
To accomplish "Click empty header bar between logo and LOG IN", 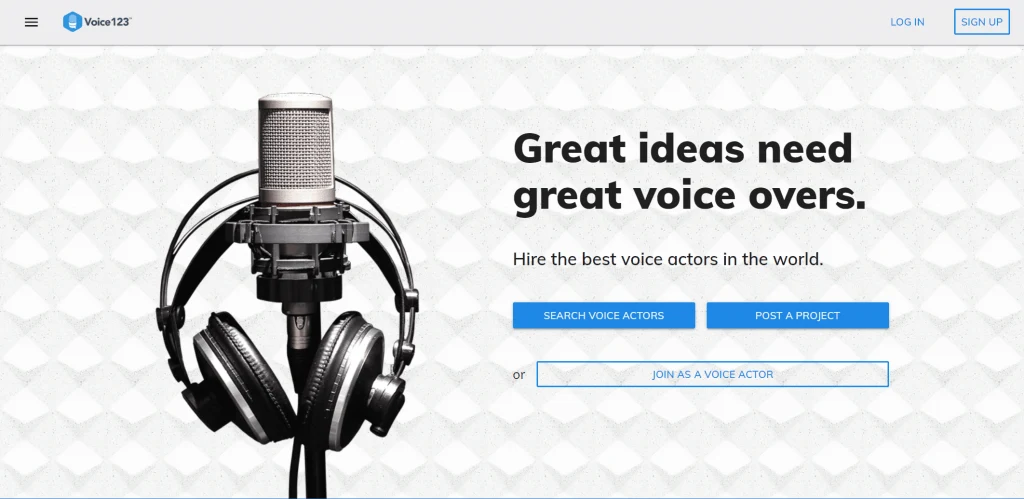I will point(509,22).
